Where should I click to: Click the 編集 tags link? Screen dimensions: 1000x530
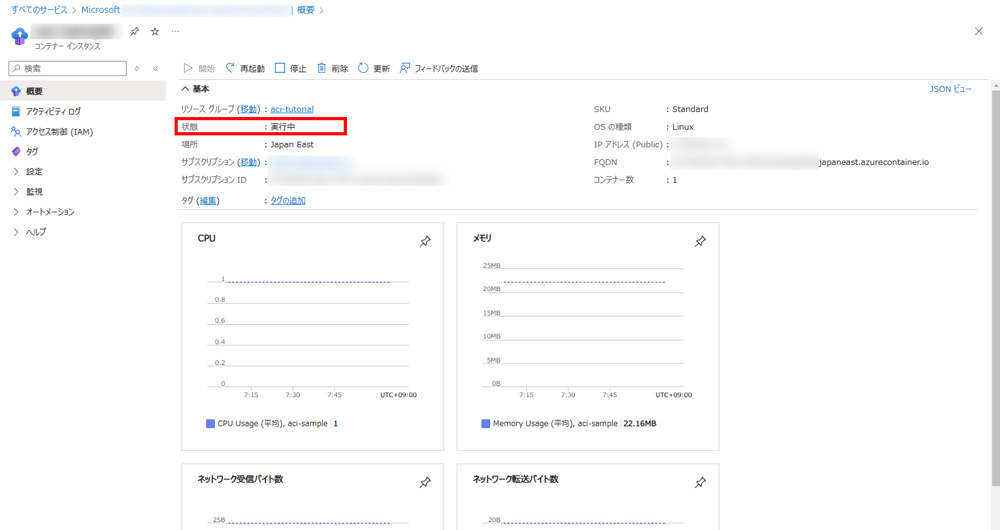tap(209, 200)
